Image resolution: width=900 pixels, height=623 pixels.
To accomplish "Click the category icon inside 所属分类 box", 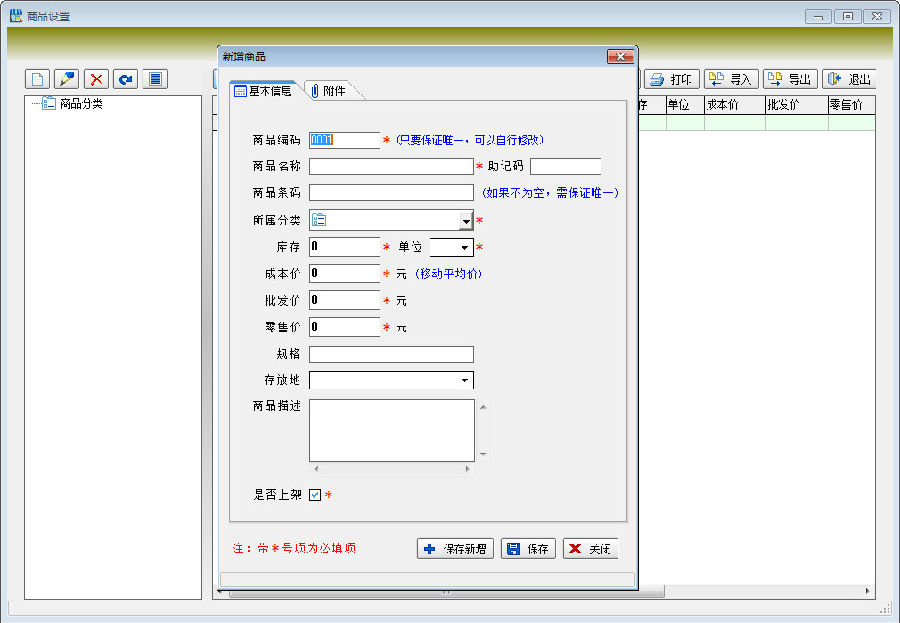I will coord(319,220).
